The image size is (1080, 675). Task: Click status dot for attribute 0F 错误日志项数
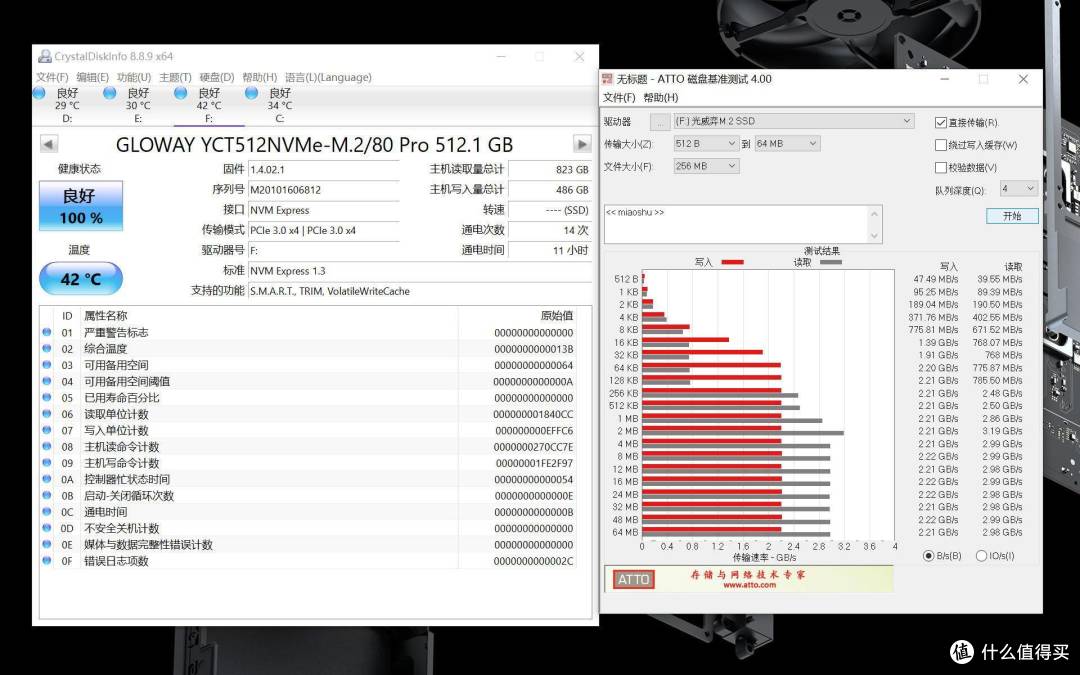(x=47, y=561)
